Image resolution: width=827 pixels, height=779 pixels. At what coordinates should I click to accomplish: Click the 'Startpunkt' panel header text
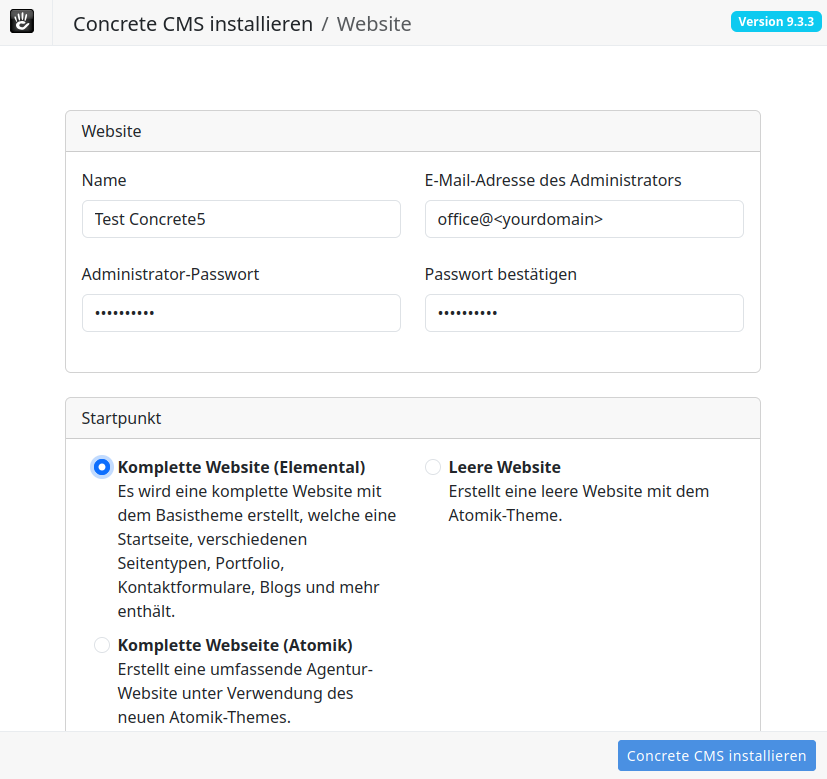(x=121, y=418)
